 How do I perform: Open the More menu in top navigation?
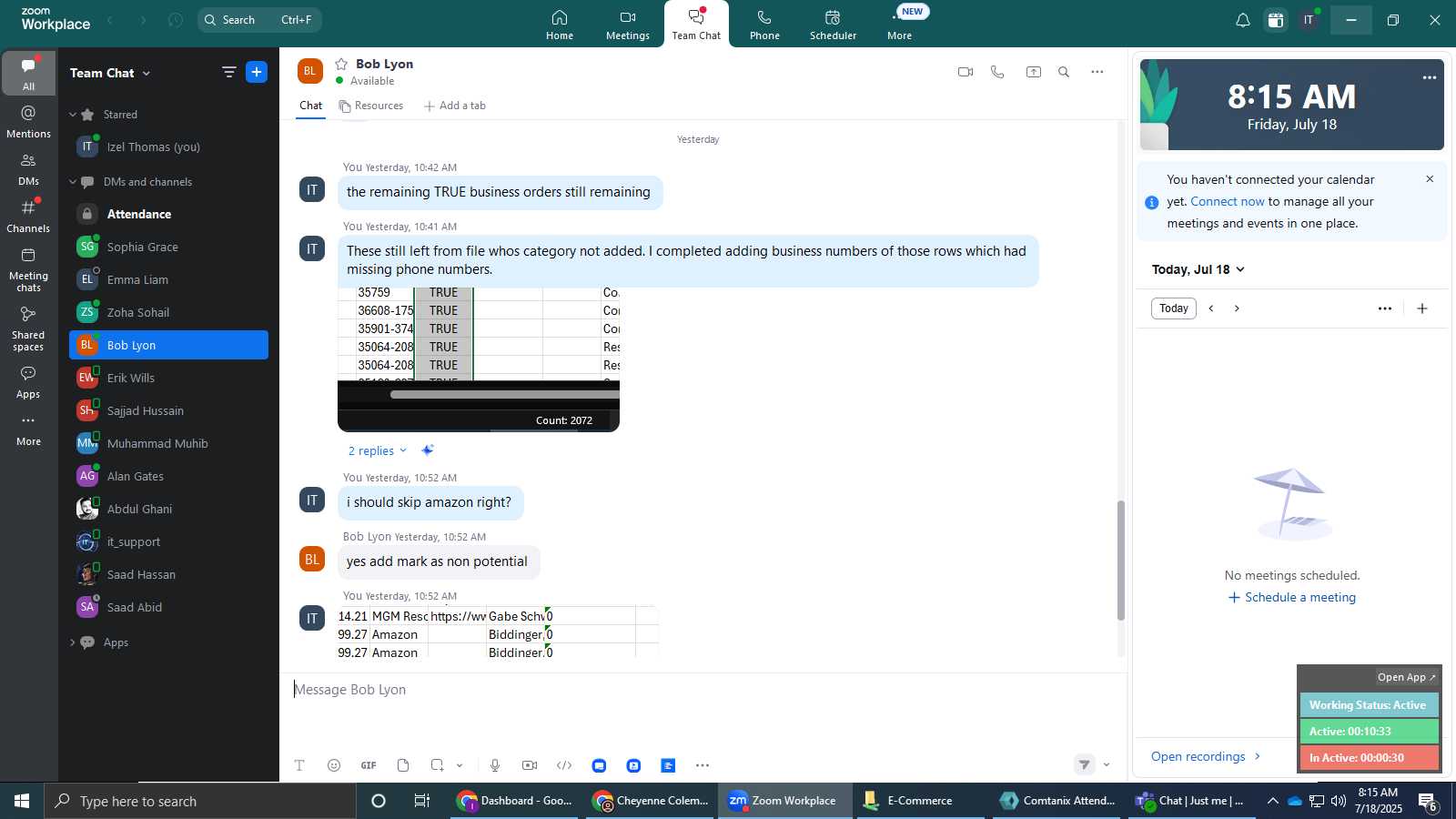(900, 25)
